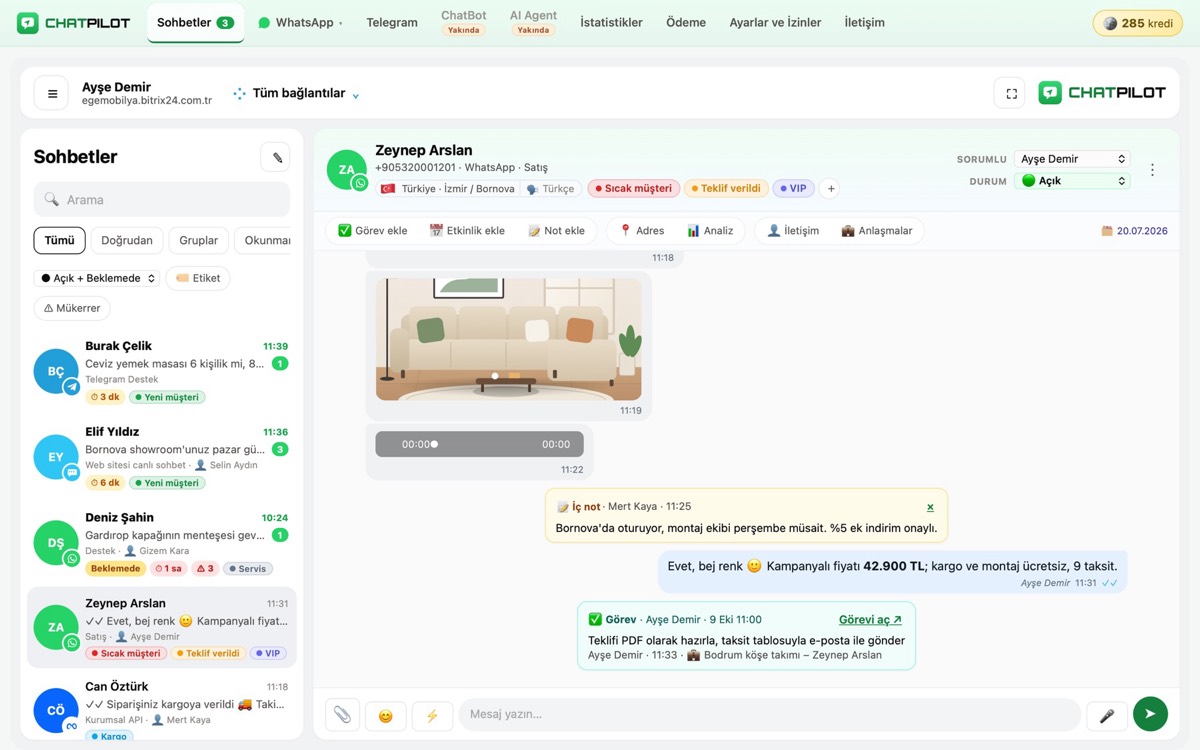
Task: Click Elif Yıldız's avatar in chat list
Action: pyautogui.click(x=56, y=457)
